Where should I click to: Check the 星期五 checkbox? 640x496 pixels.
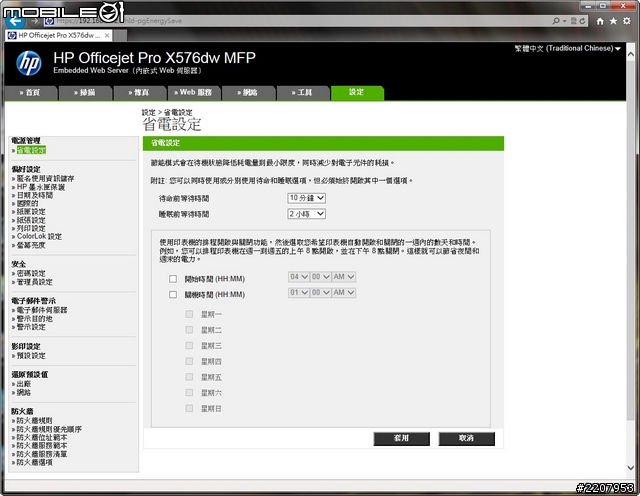[x=189, y=377]
